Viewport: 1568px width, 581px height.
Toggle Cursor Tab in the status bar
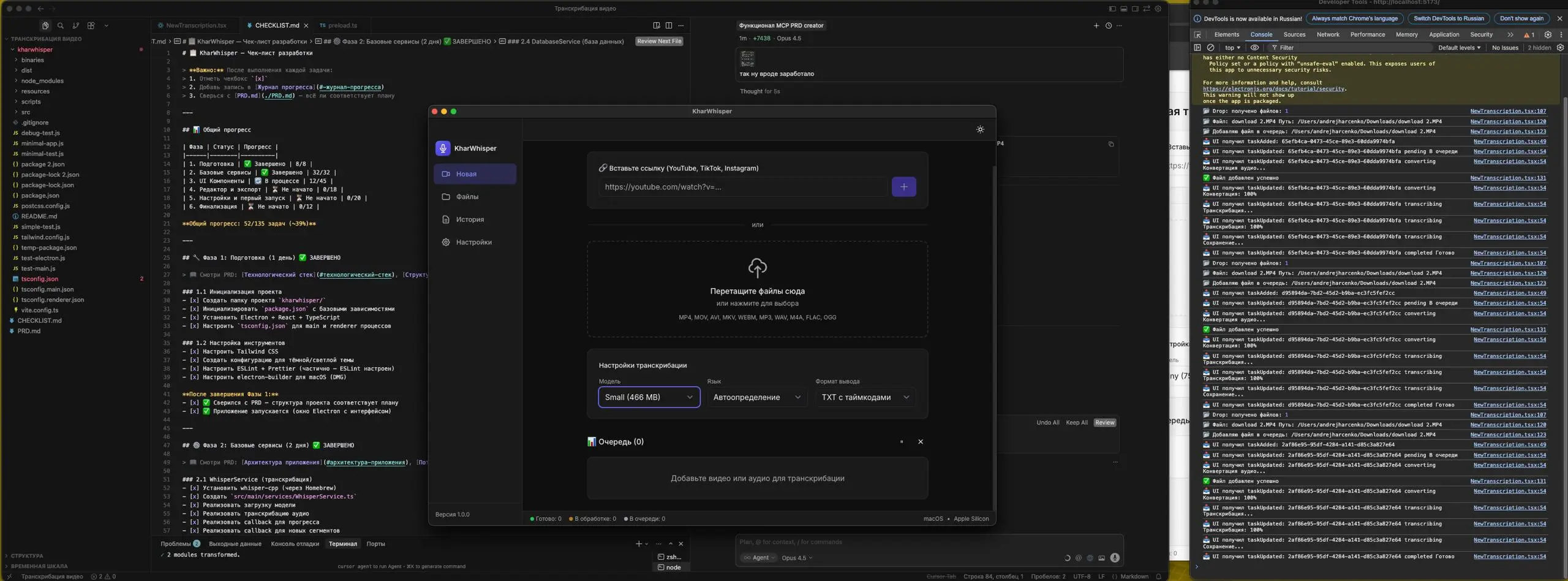(941, 577)
